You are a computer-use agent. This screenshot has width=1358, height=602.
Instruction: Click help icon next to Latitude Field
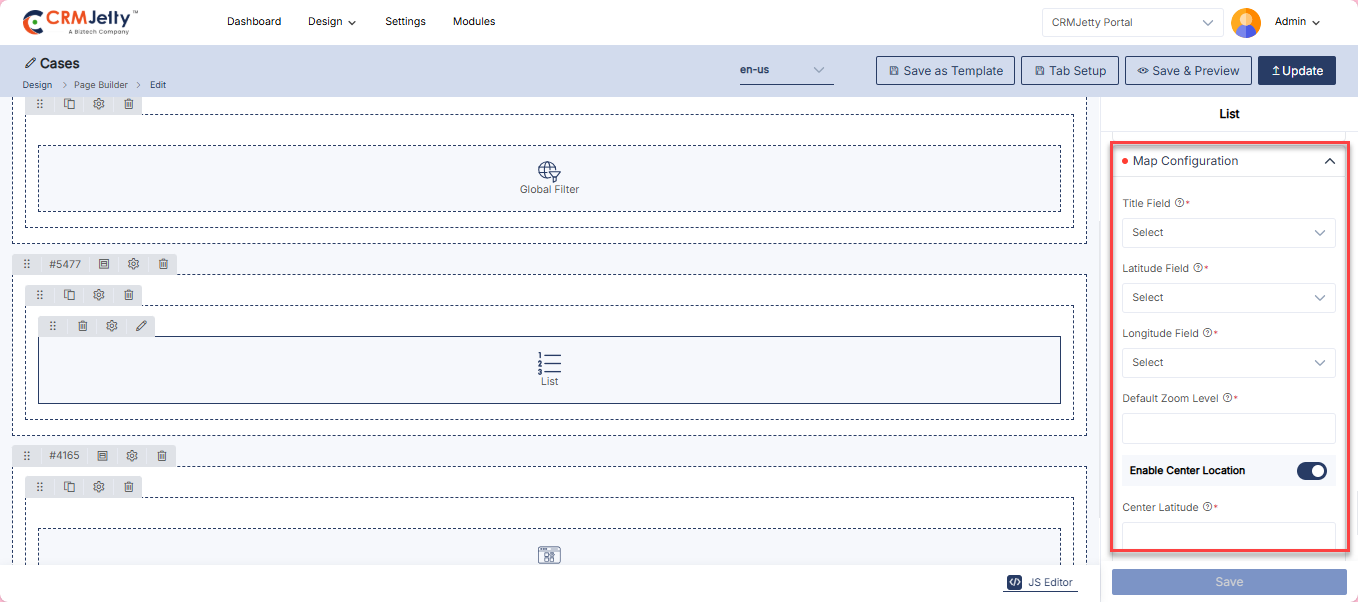click(x=1198, y=268)
